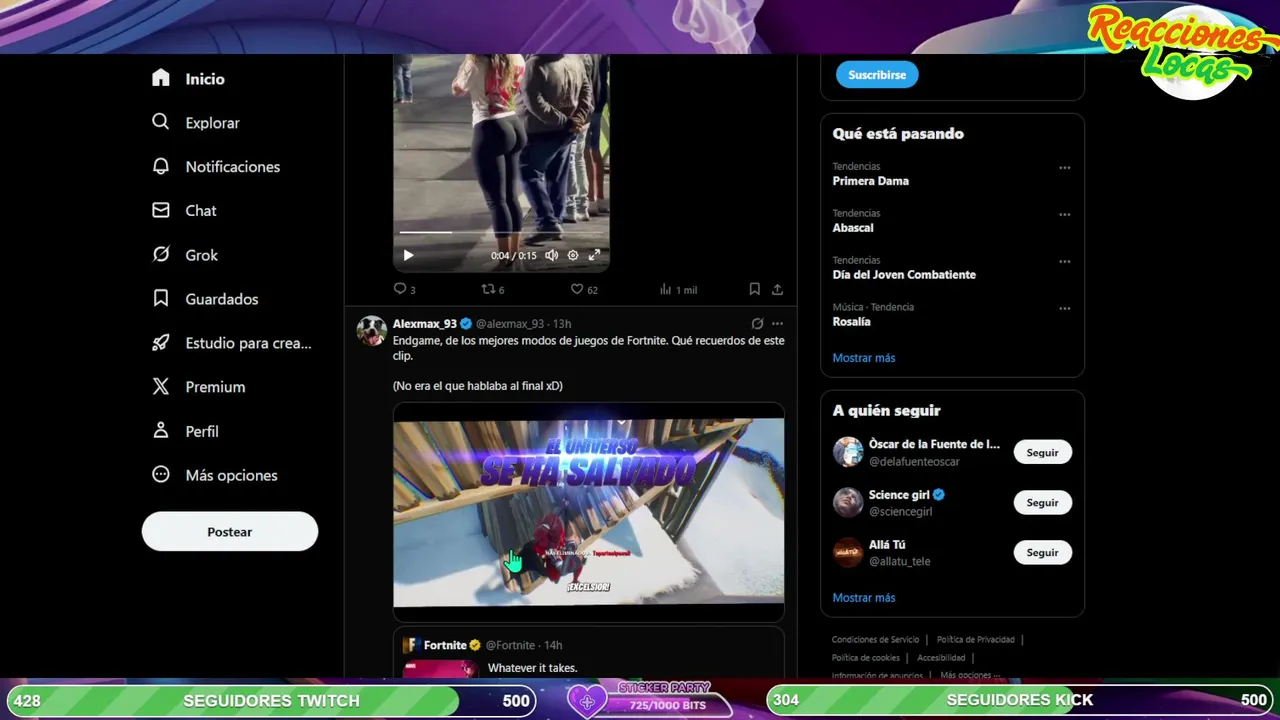Screen dimensions: 1280x720
Task: Click Perfil label in navigation
Action: [x=201, y=431]
